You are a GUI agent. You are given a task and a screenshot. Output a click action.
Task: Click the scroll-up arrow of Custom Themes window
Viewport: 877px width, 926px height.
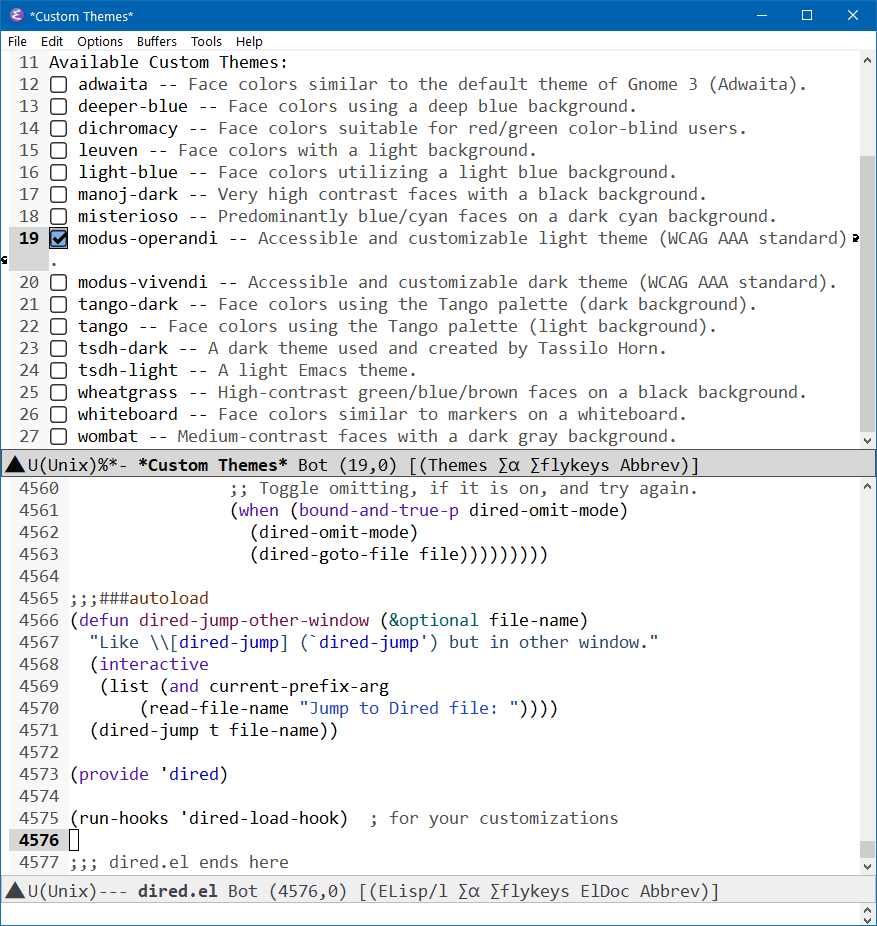(867, 60)
